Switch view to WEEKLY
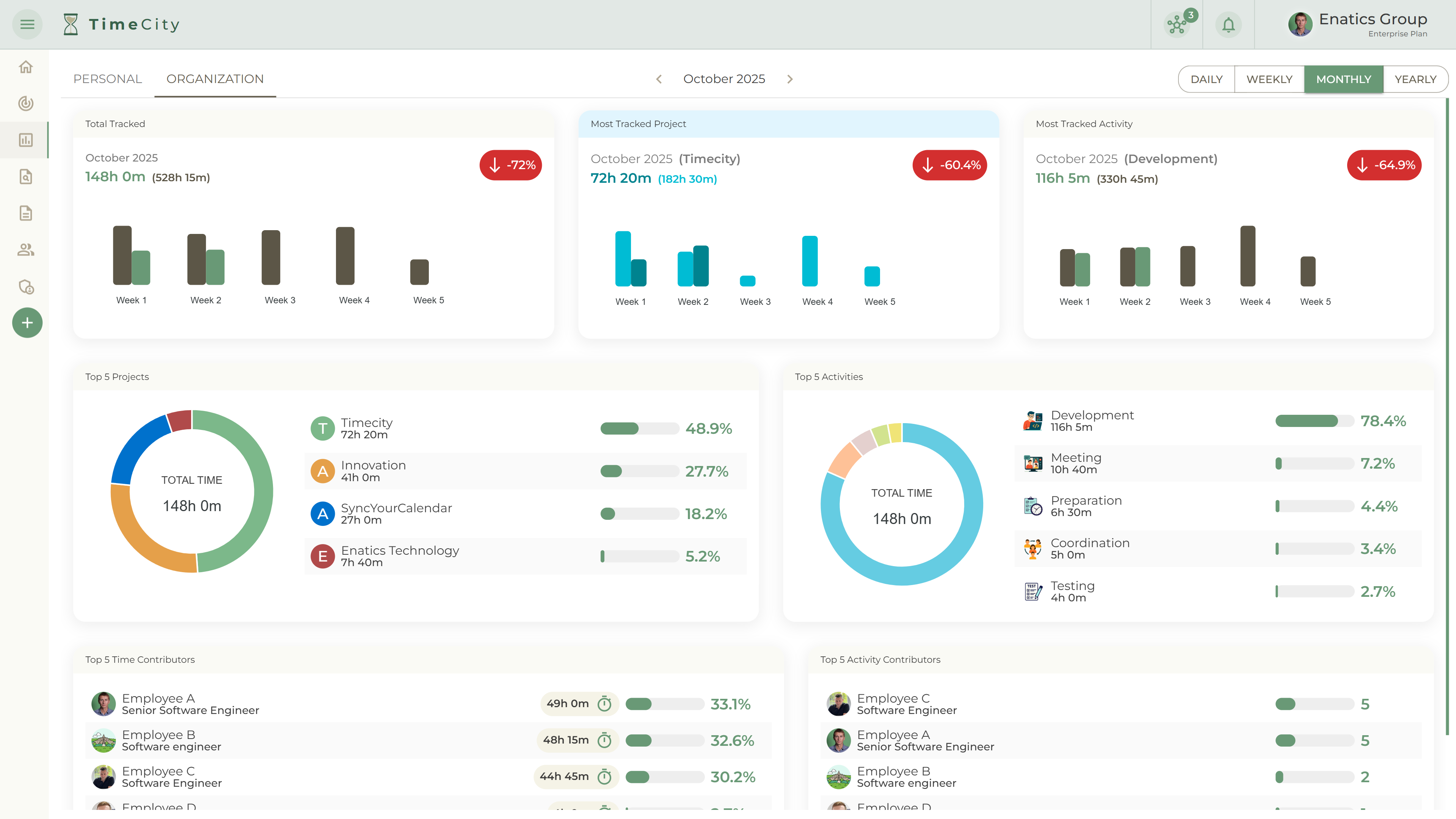The image size is (1456, 819). click(x=1269, y=79)
